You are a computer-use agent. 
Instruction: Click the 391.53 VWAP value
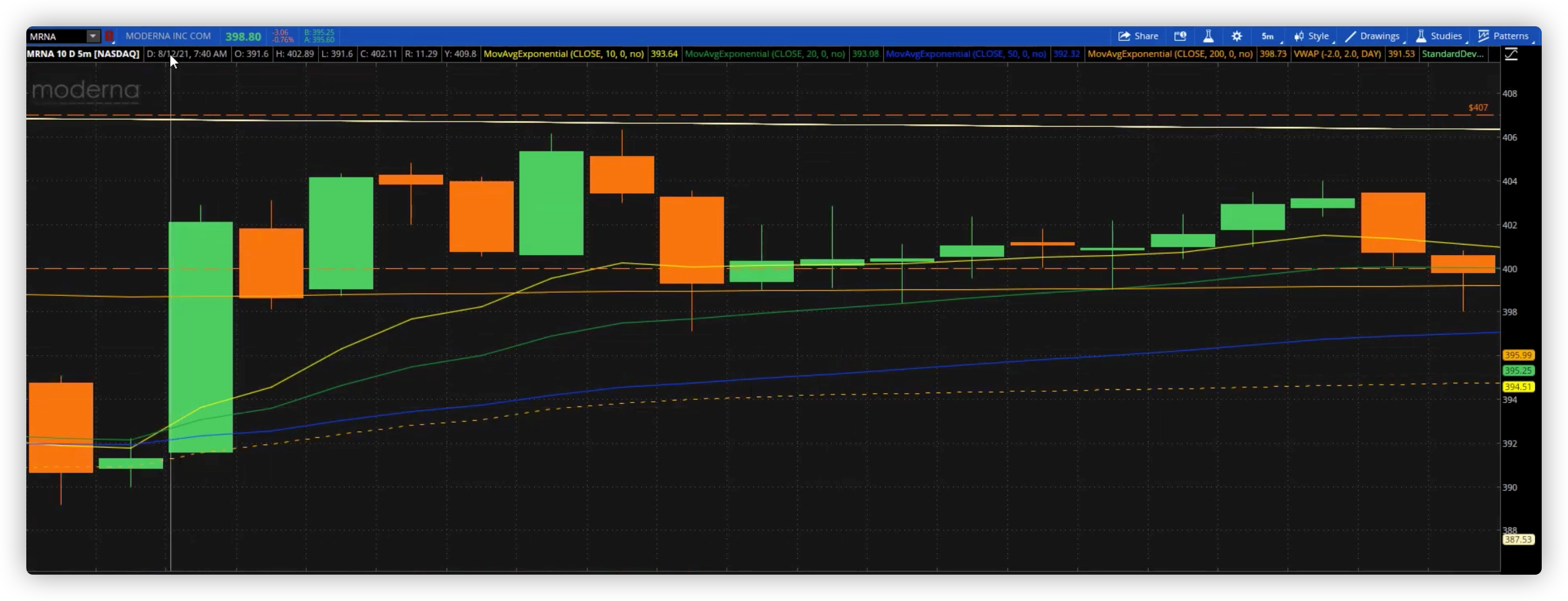pos(1401,54)
